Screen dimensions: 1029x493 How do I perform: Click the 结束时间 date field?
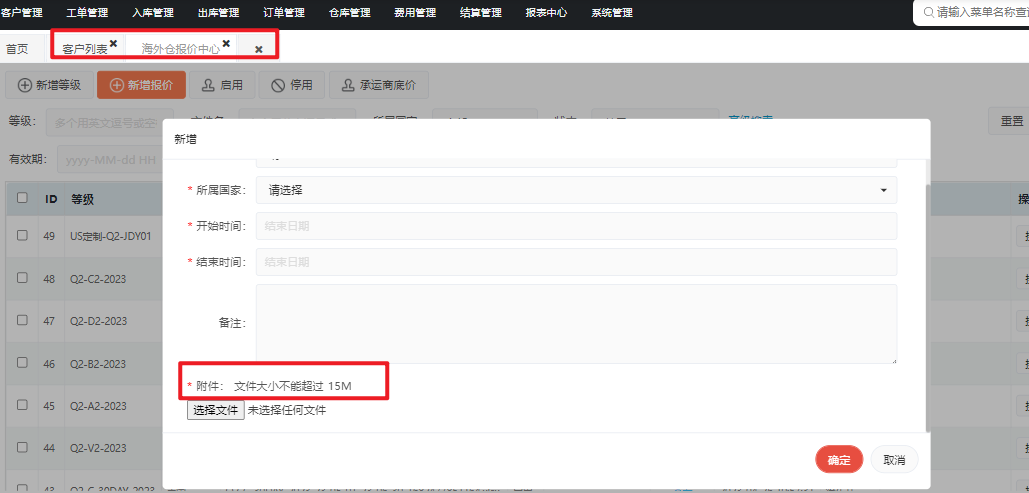(x=576, y=262)
